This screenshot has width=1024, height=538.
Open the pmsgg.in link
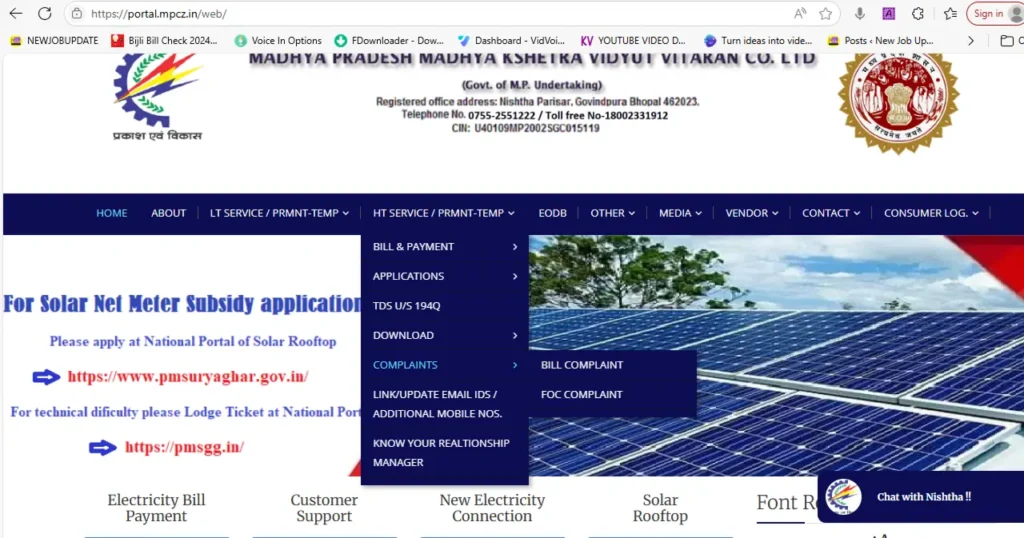(x=184, y=447)
